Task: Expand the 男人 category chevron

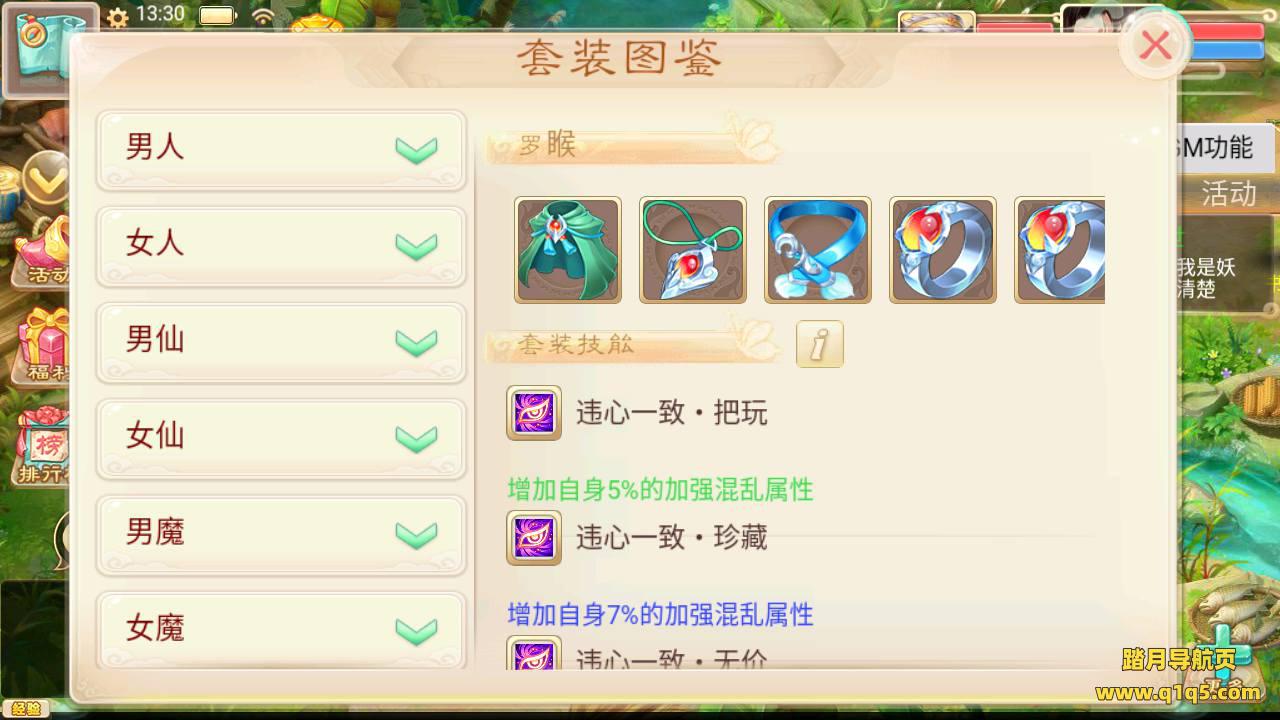Action: (x=416, y=150)
